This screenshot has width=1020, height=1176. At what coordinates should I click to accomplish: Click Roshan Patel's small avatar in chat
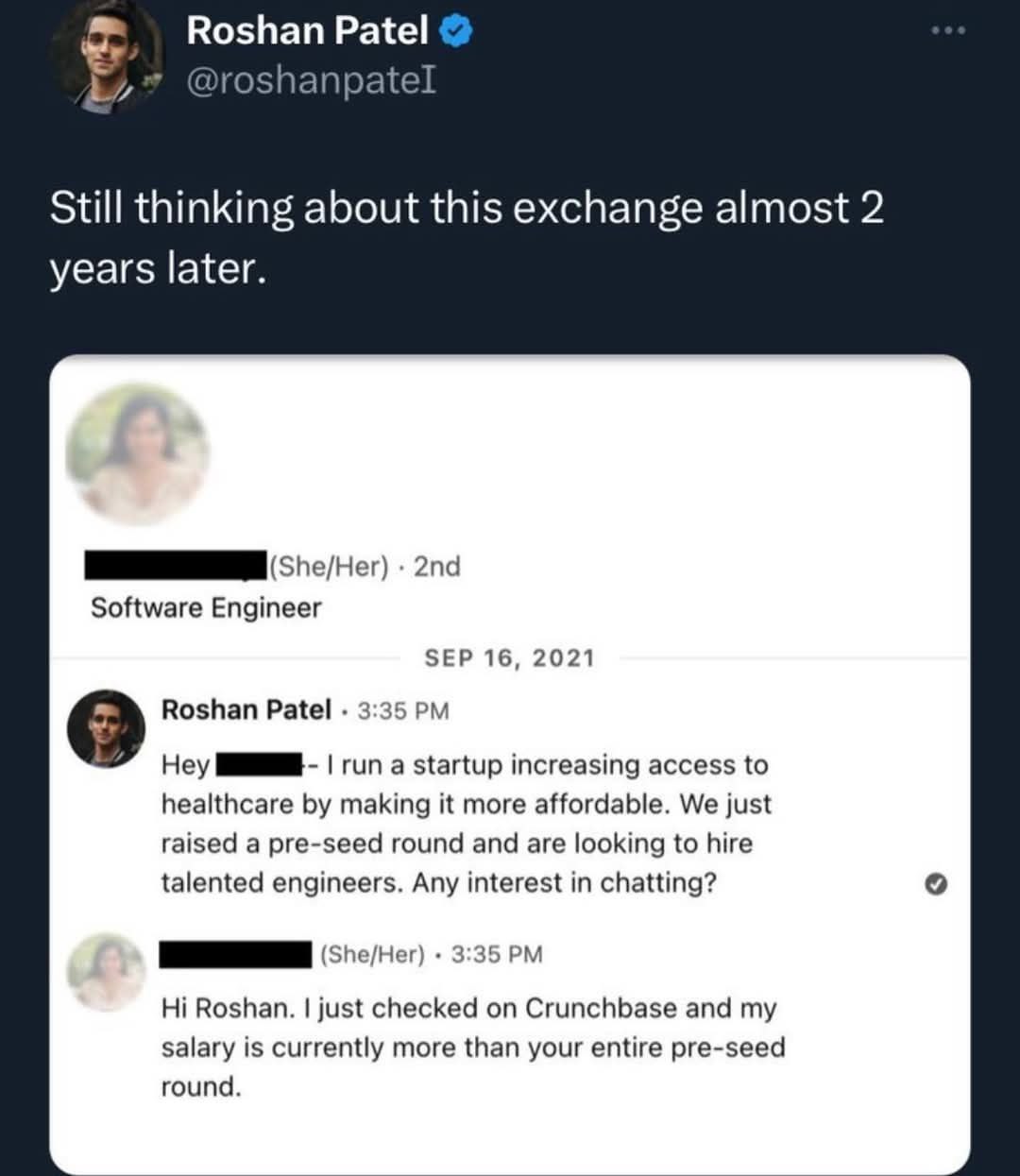point(106,728)
